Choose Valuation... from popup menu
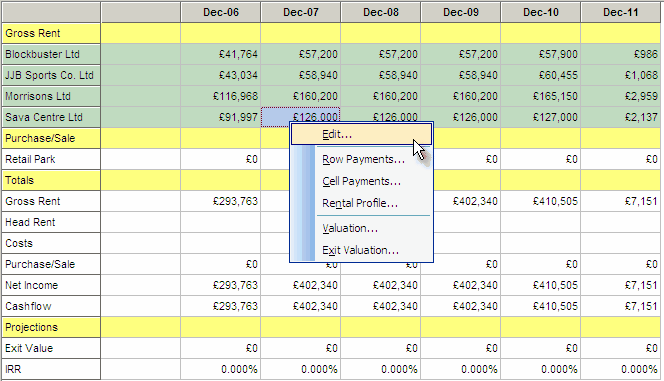This screenshot has width=664, height=381. point(350,228)
